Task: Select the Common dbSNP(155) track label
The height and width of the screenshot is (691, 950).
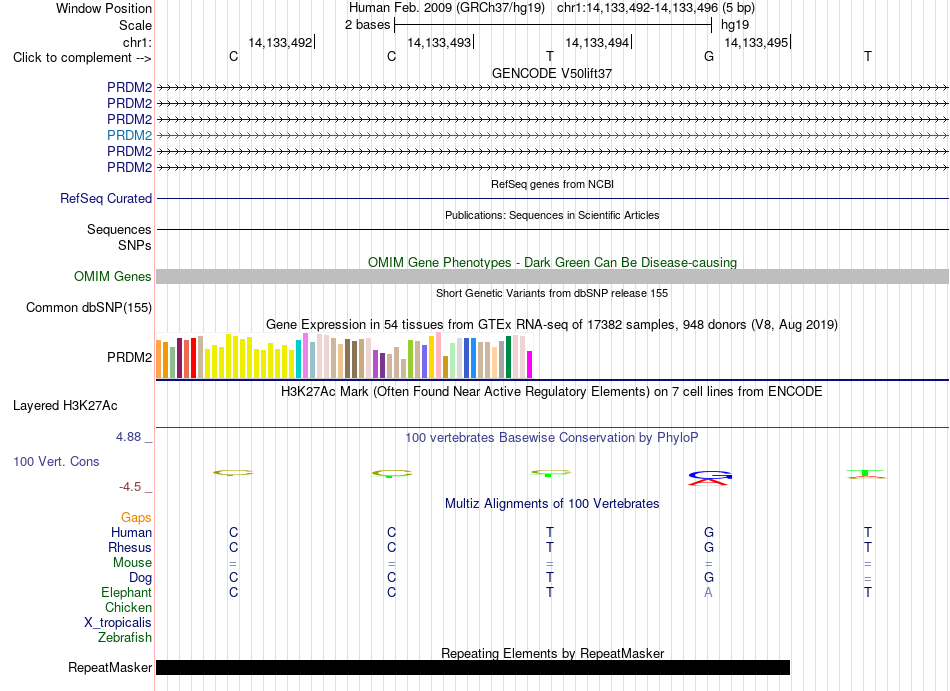Action: click(x=88, y=307)
